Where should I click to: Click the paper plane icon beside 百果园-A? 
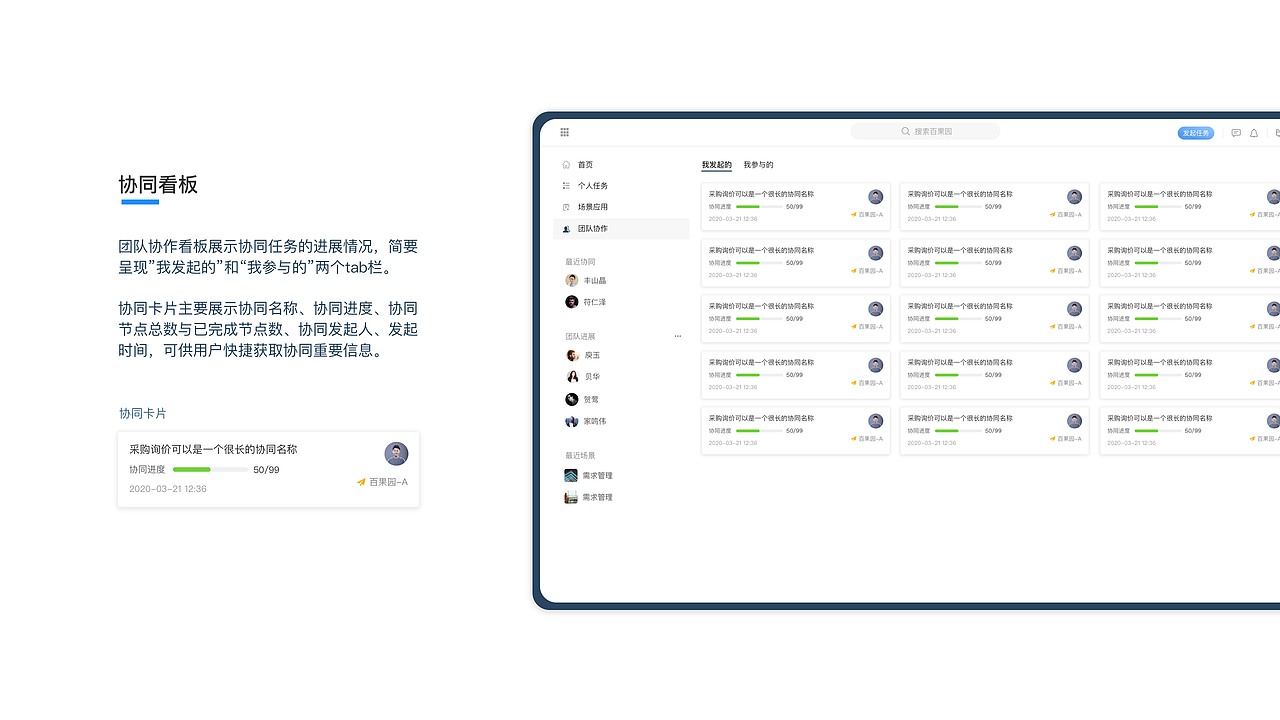[x=361, y=482]
